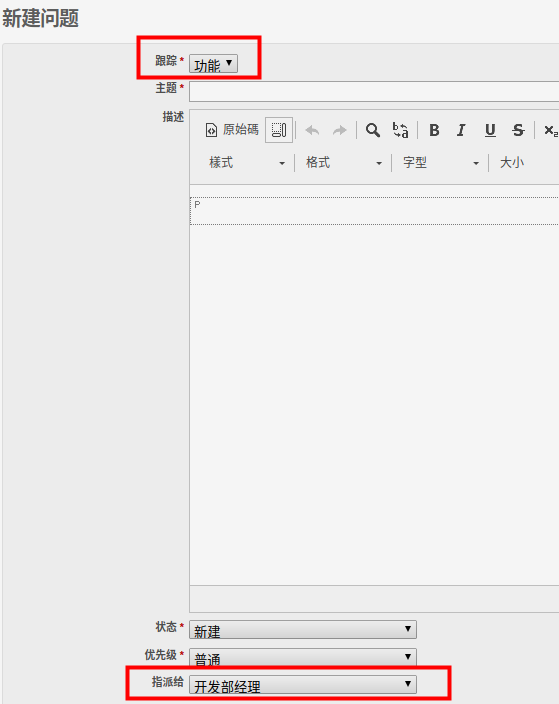Image resolution: width=559 pixels, height=704 pixels.
Task: Toggle bold formatting
Action: [434, 130]
